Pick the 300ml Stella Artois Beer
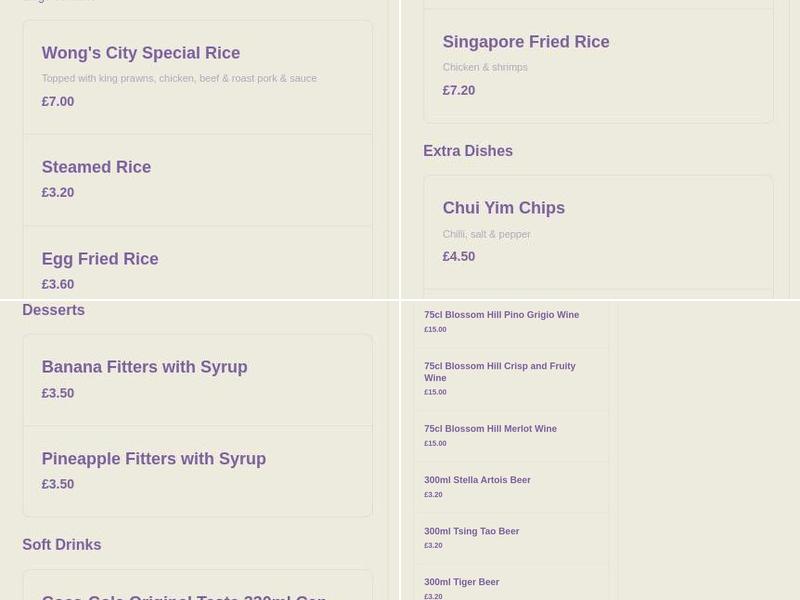This screenshot has width=800, height=600. pyautogui.click(x=477, y=480)
